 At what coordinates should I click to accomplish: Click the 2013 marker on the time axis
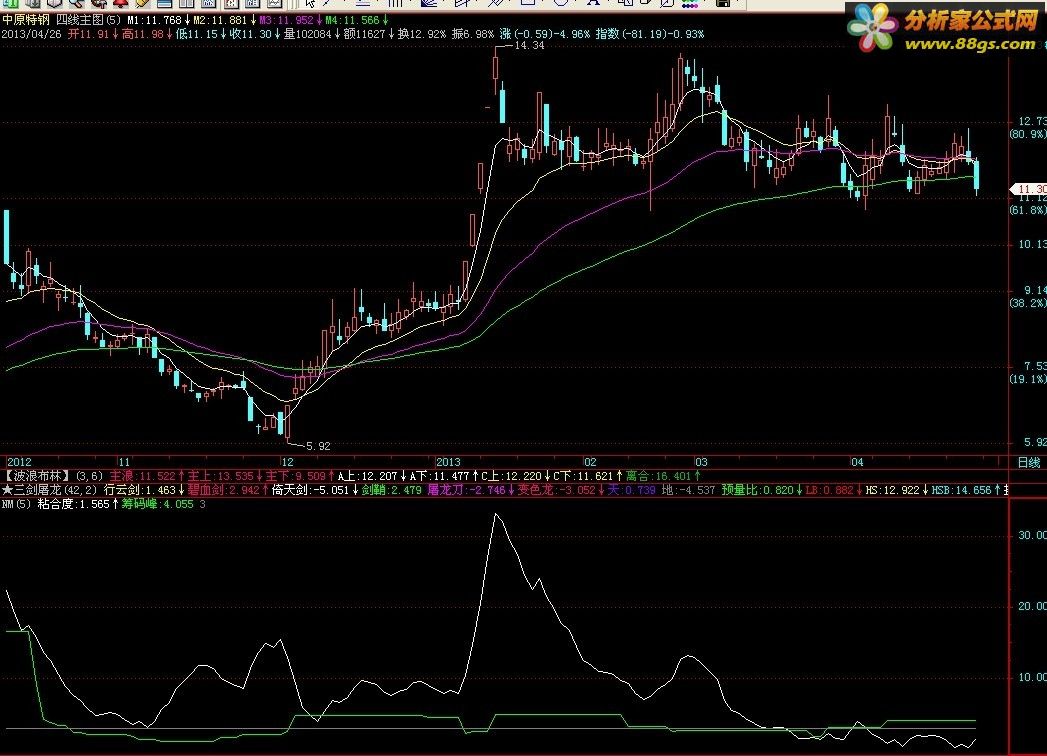[x=448, y=461]
